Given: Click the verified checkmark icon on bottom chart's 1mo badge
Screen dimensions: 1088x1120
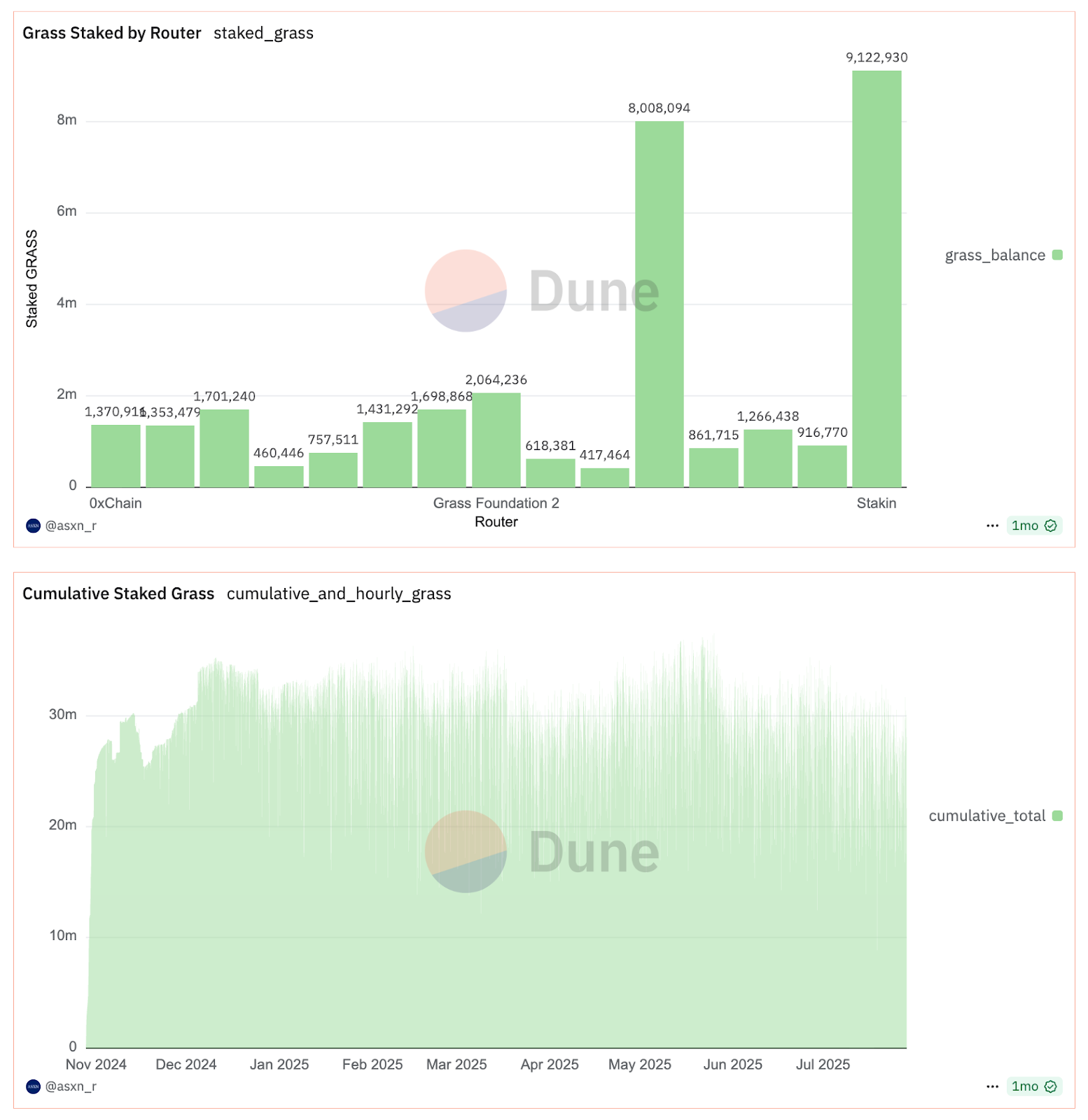Looking at the screenshot, I should pyautogui.click(x=1050, y=1086).
